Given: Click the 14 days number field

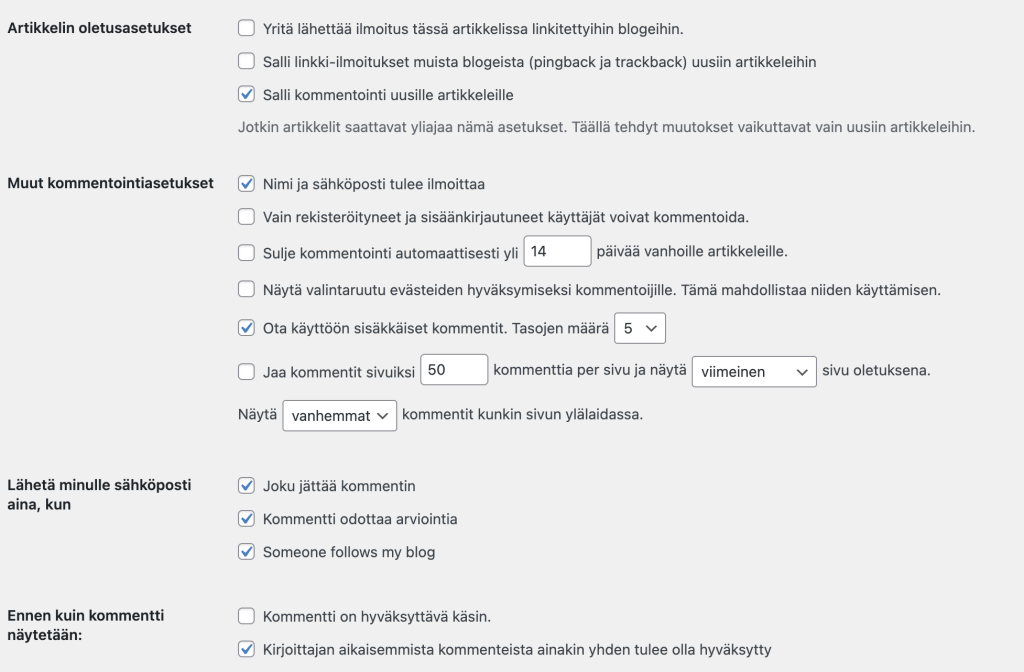Looking at the screenshot, I should pos(557,252).
